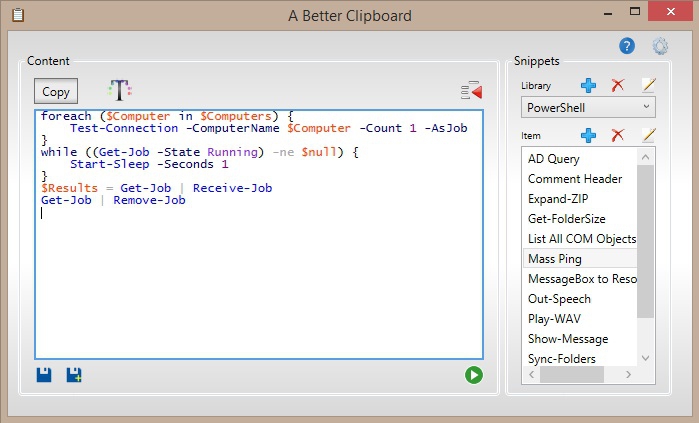Select the MessageBox to Reso snippet

[x=580, y=279]
